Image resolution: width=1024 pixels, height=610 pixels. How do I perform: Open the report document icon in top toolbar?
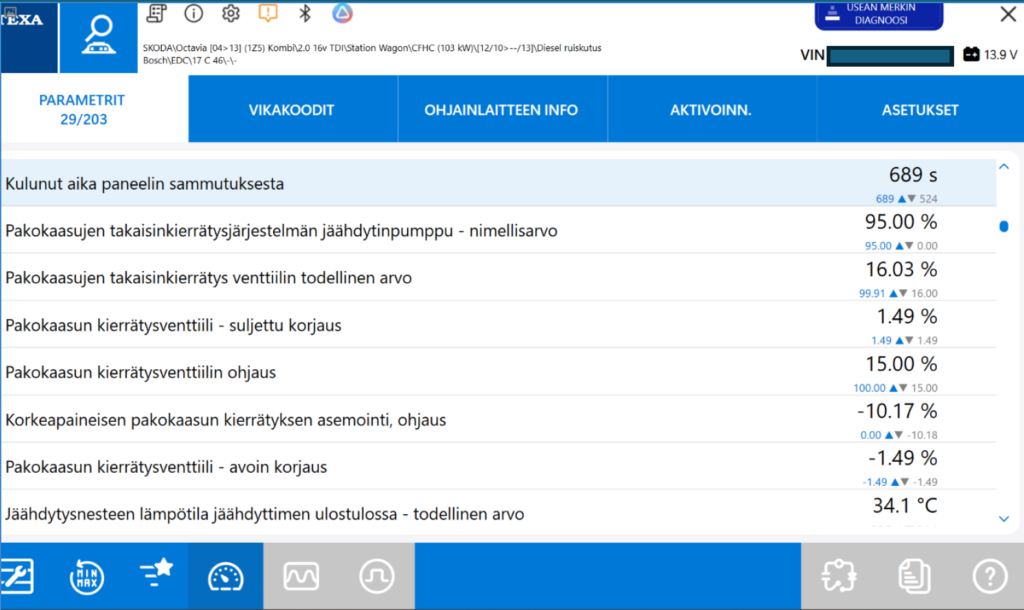[x=156, y=13]
